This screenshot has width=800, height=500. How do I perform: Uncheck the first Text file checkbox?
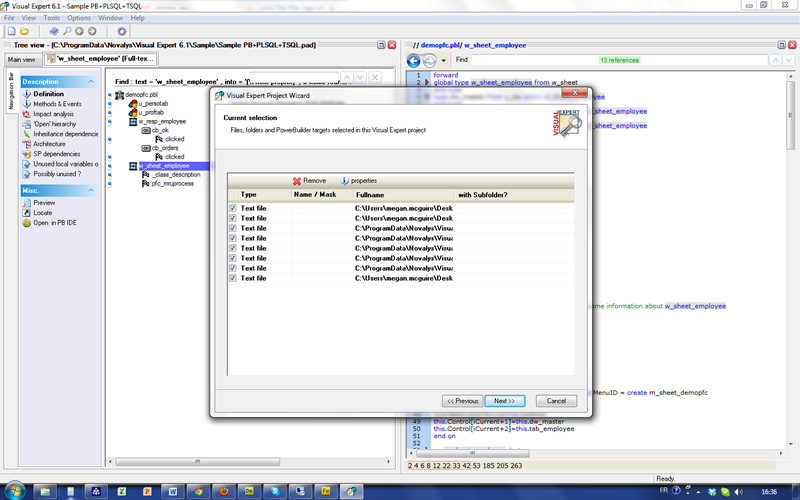click(233, 208)
